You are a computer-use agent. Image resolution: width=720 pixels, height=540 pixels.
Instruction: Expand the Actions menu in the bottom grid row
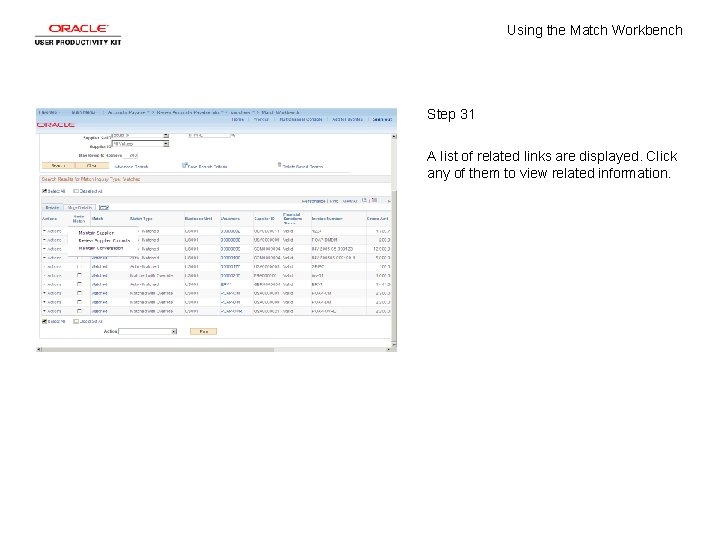pyautogui.click(x=52, y=311)
